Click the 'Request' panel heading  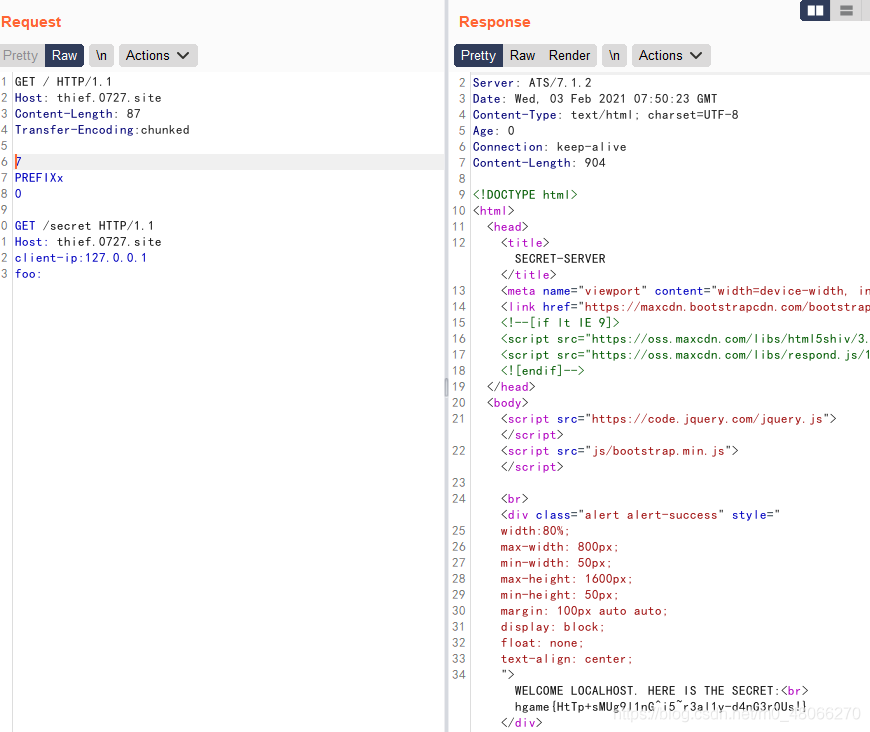[31, 22]
